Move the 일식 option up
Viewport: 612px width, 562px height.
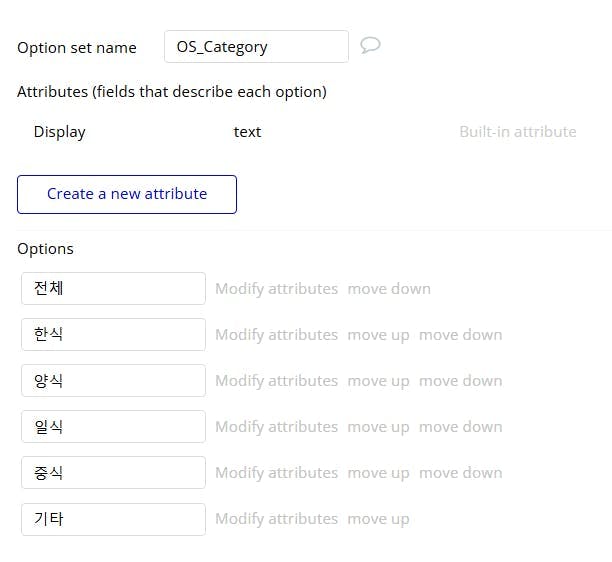tap(378, 427)
